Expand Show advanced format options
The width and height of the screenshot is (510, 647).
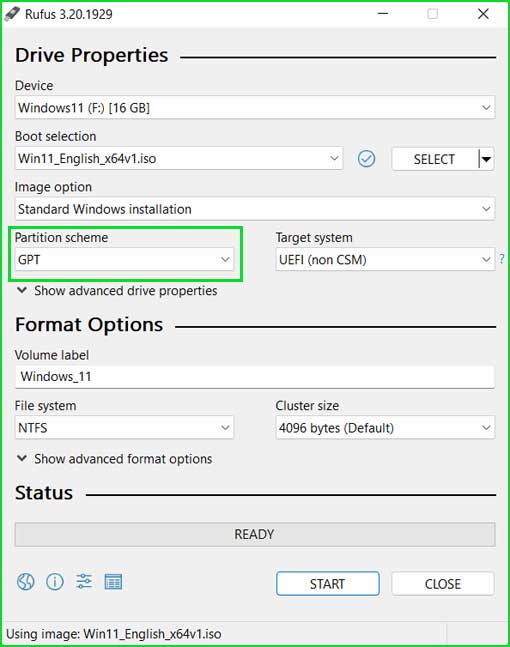pos(114,459)
